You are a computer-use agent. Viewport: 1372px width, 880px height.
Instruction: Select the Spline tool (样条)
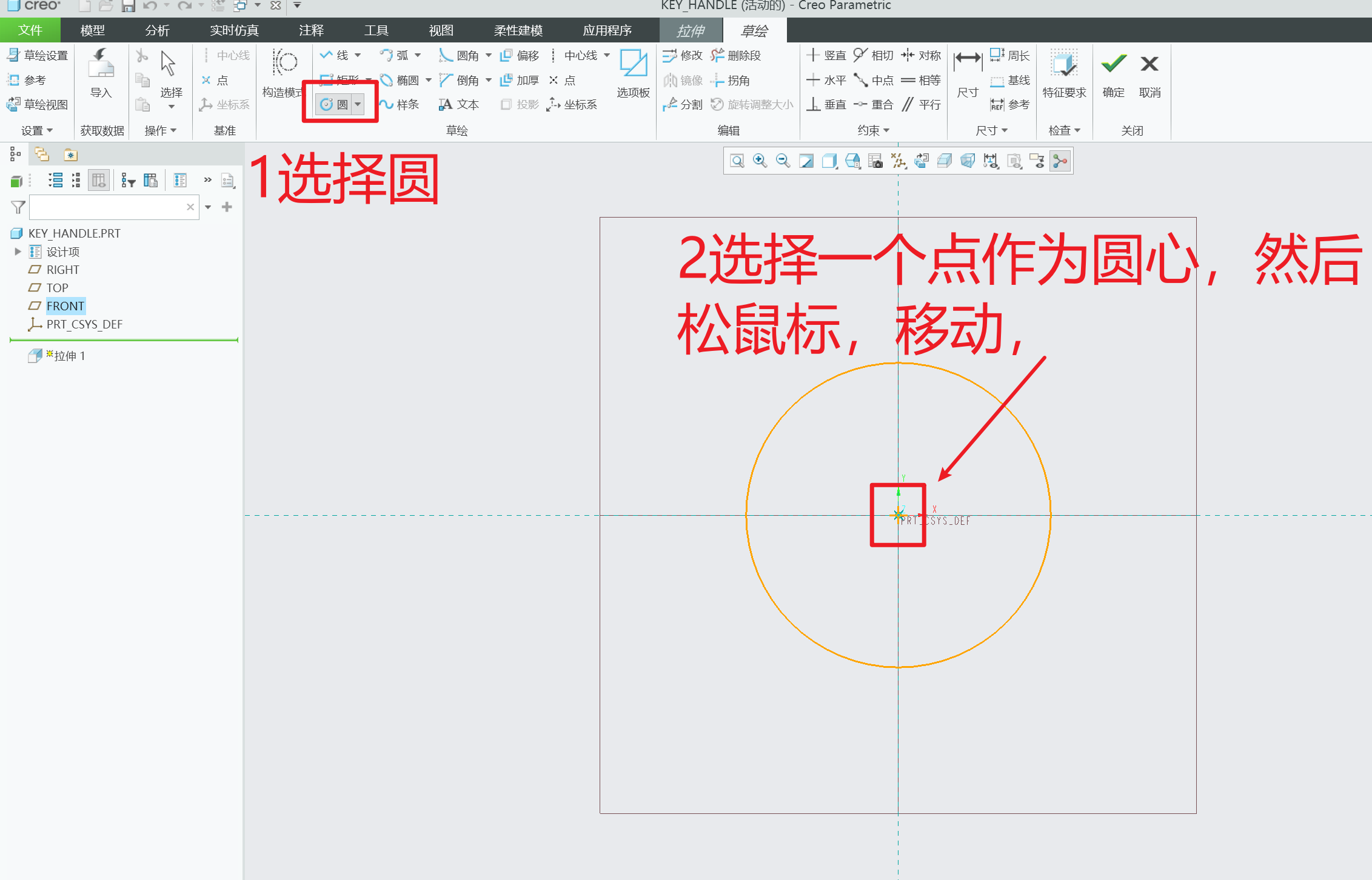tap(402, 104)
